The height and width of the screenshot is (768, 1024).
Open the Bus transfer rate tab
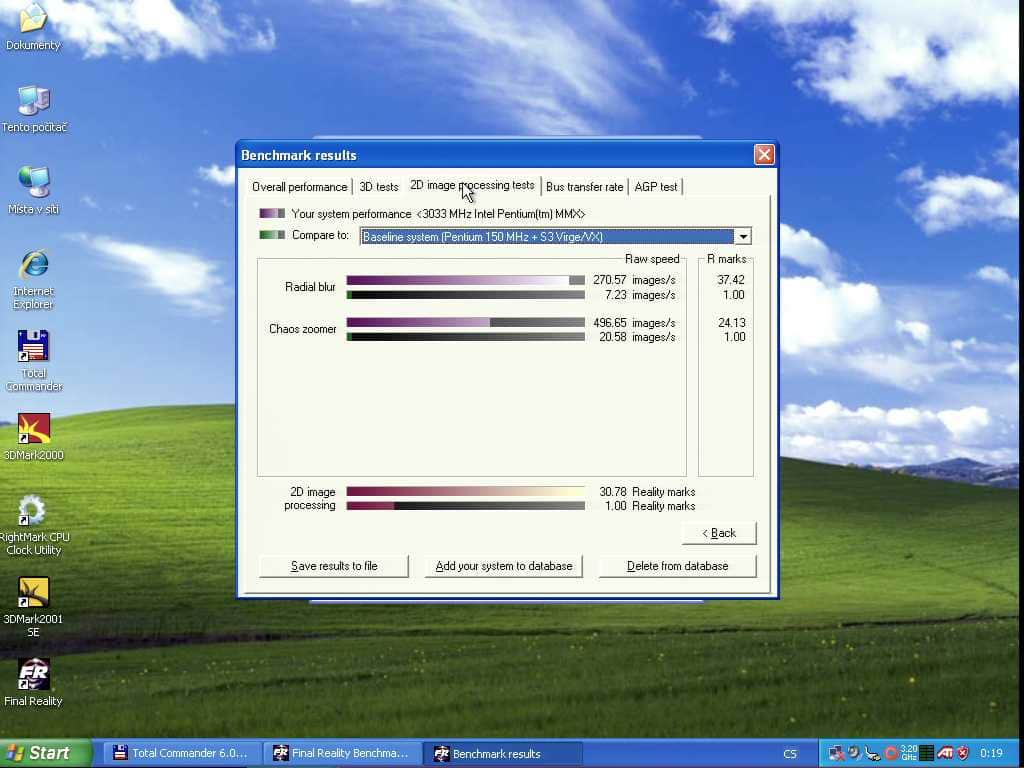coord(584,187)
